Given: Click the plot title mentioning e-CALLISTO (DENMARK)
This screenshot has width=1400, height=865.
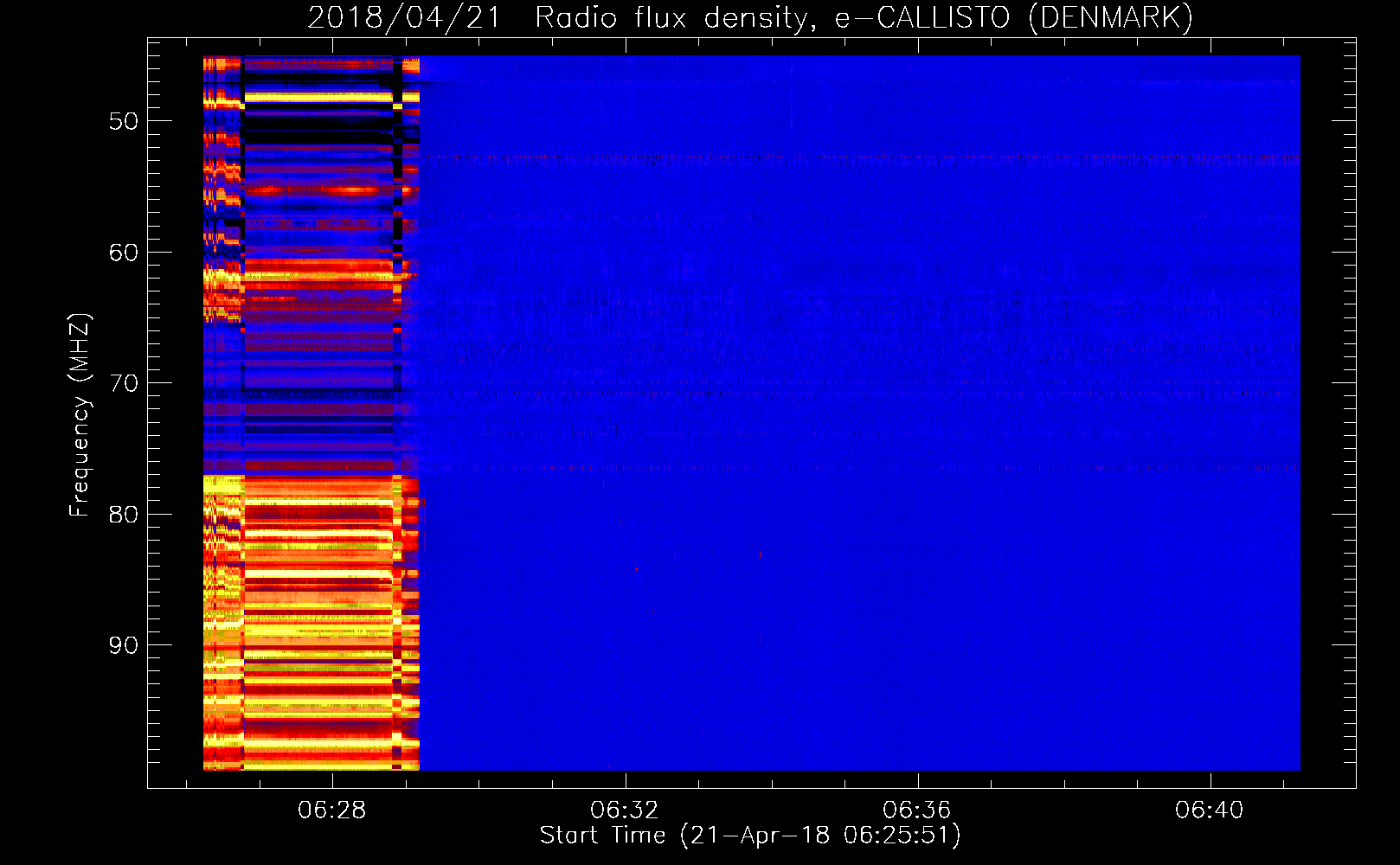Looking at the screenshot, I should point(750,17).
